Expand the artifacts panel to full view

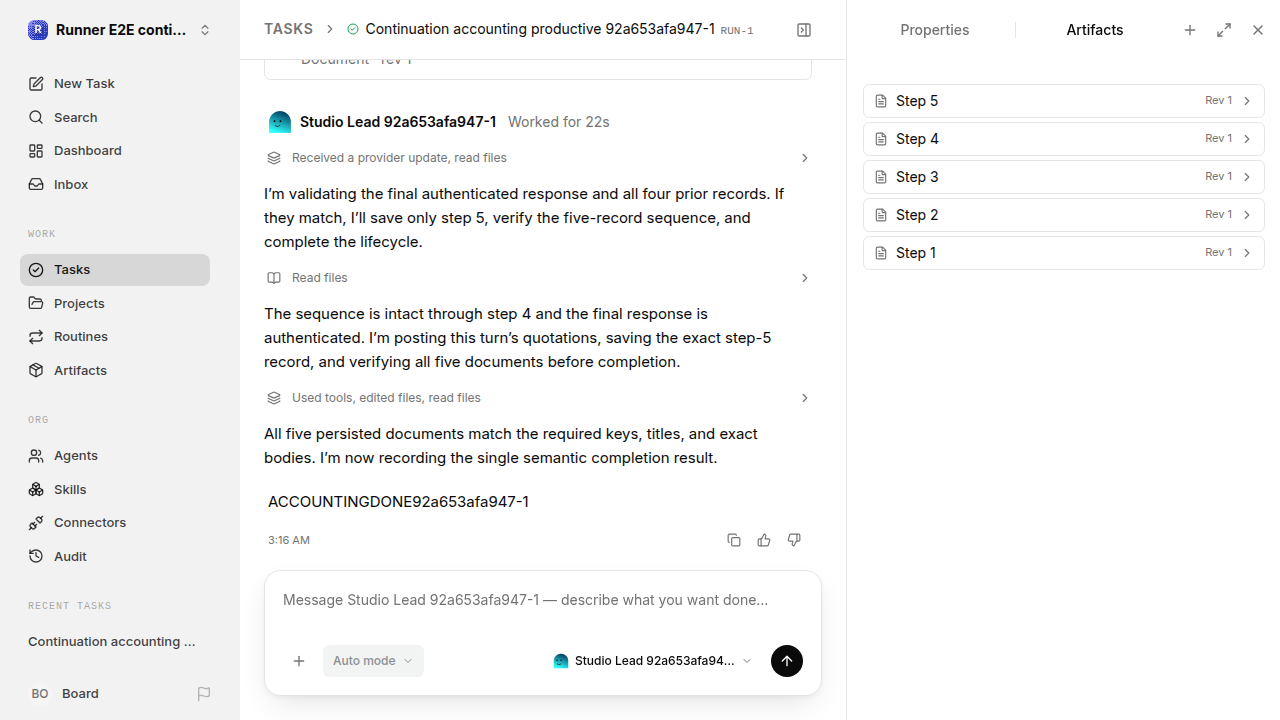pyautogui.click(x=1224, y=30)
